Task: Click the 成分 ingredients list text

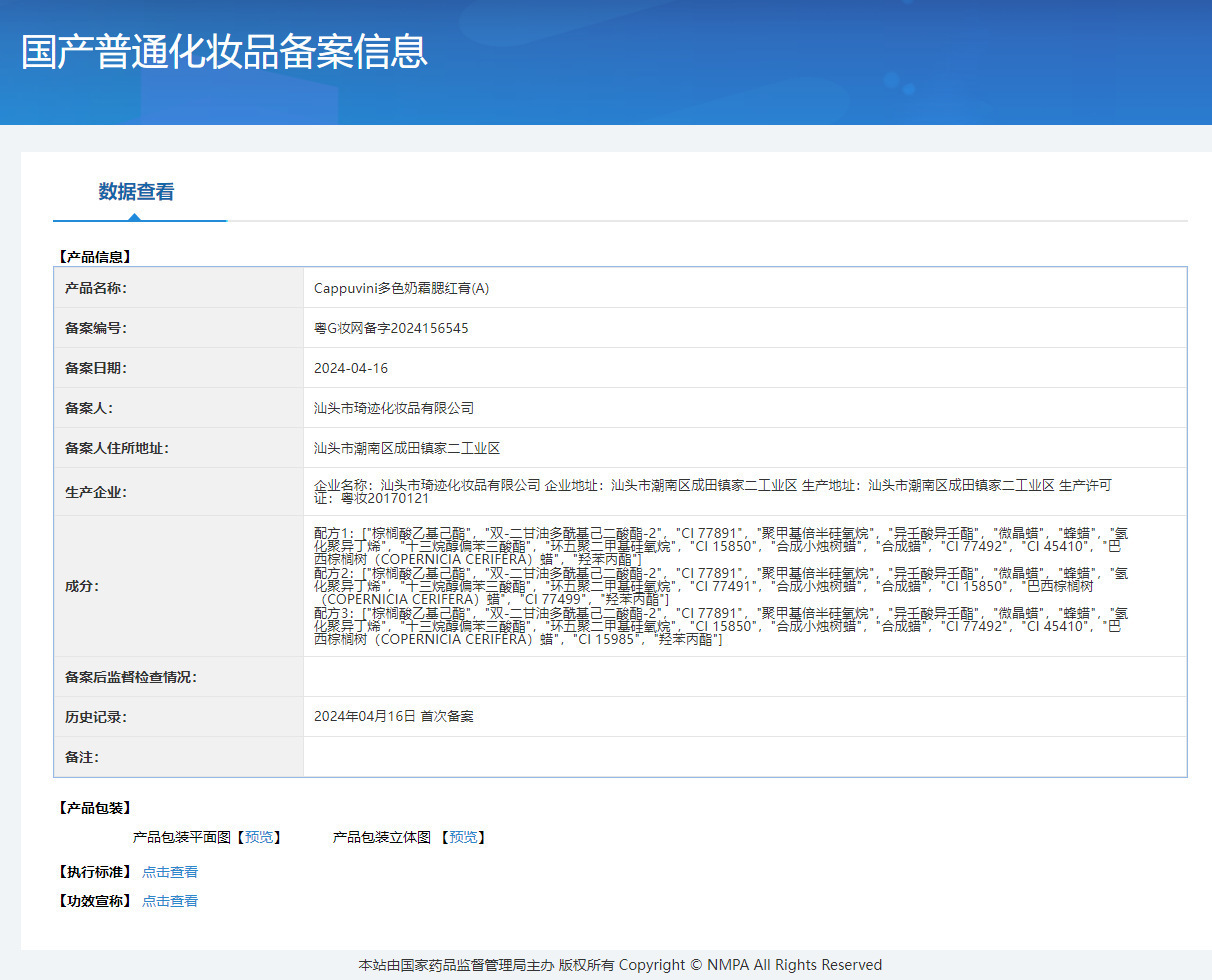Action: pos(720,586)
